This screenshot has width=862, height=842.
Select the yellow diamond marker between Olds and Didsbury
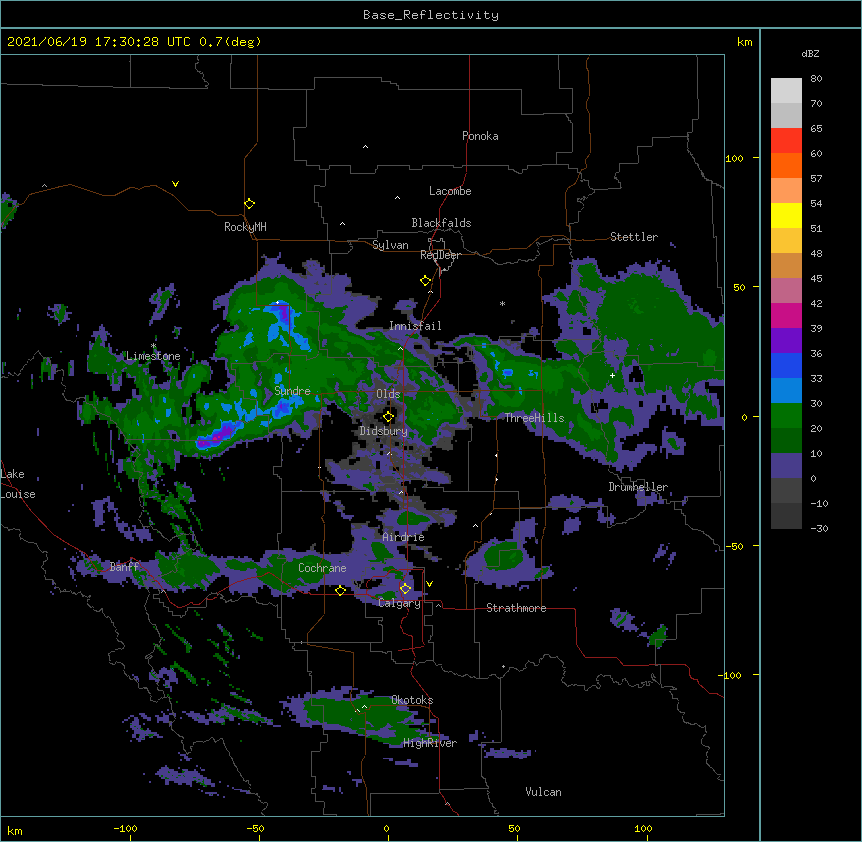388,417
